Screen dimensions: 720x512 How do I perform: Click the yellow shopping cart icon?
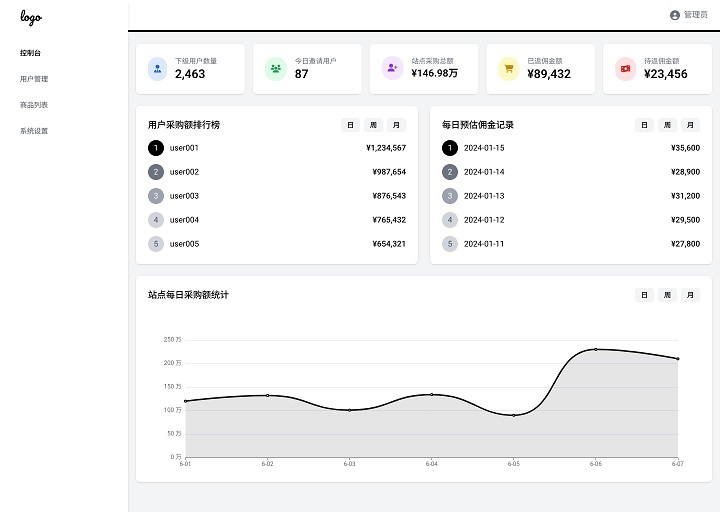[509, 69]
